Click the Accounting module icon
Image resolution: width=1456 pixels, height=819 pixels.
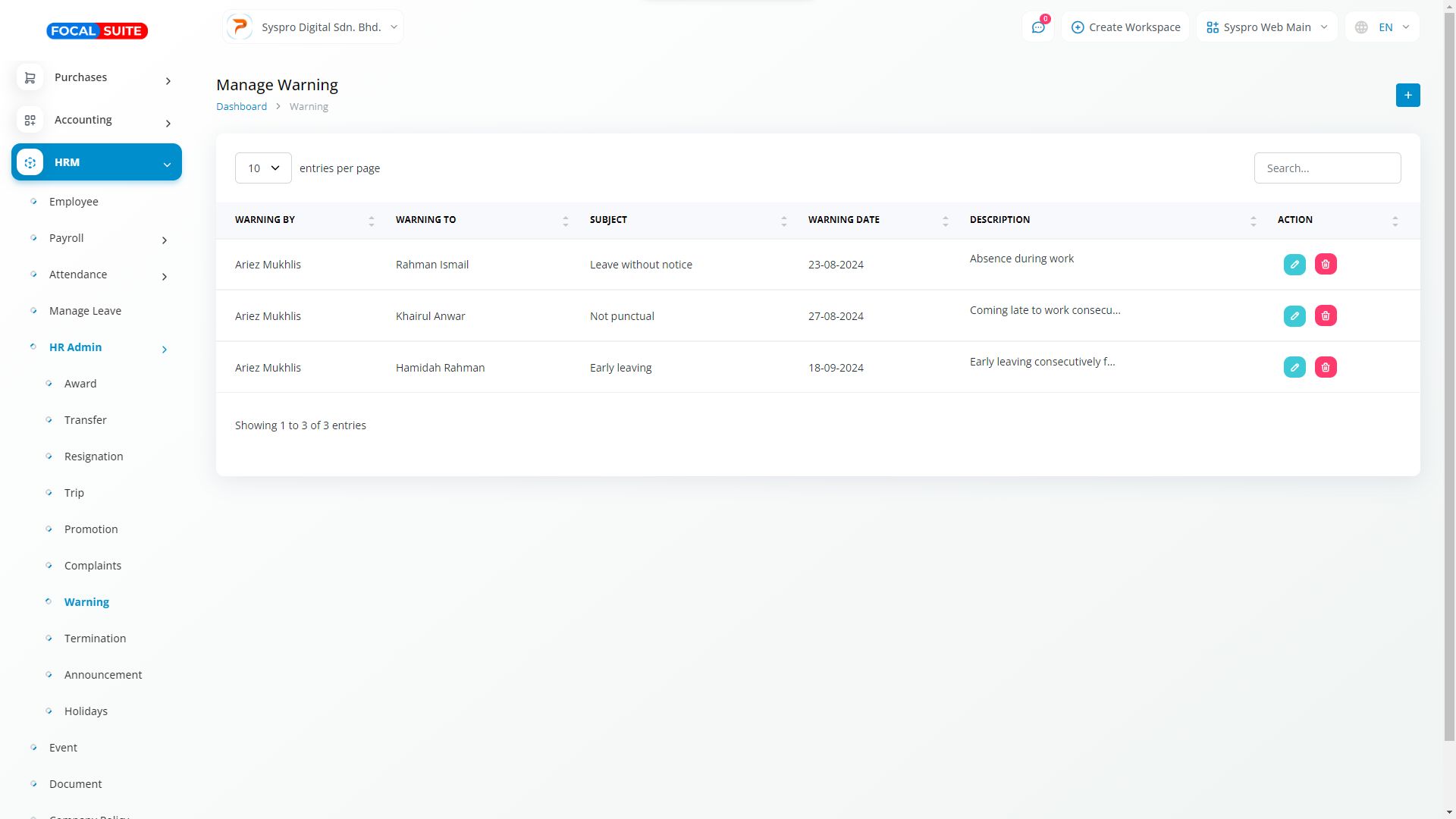point(30,120)
